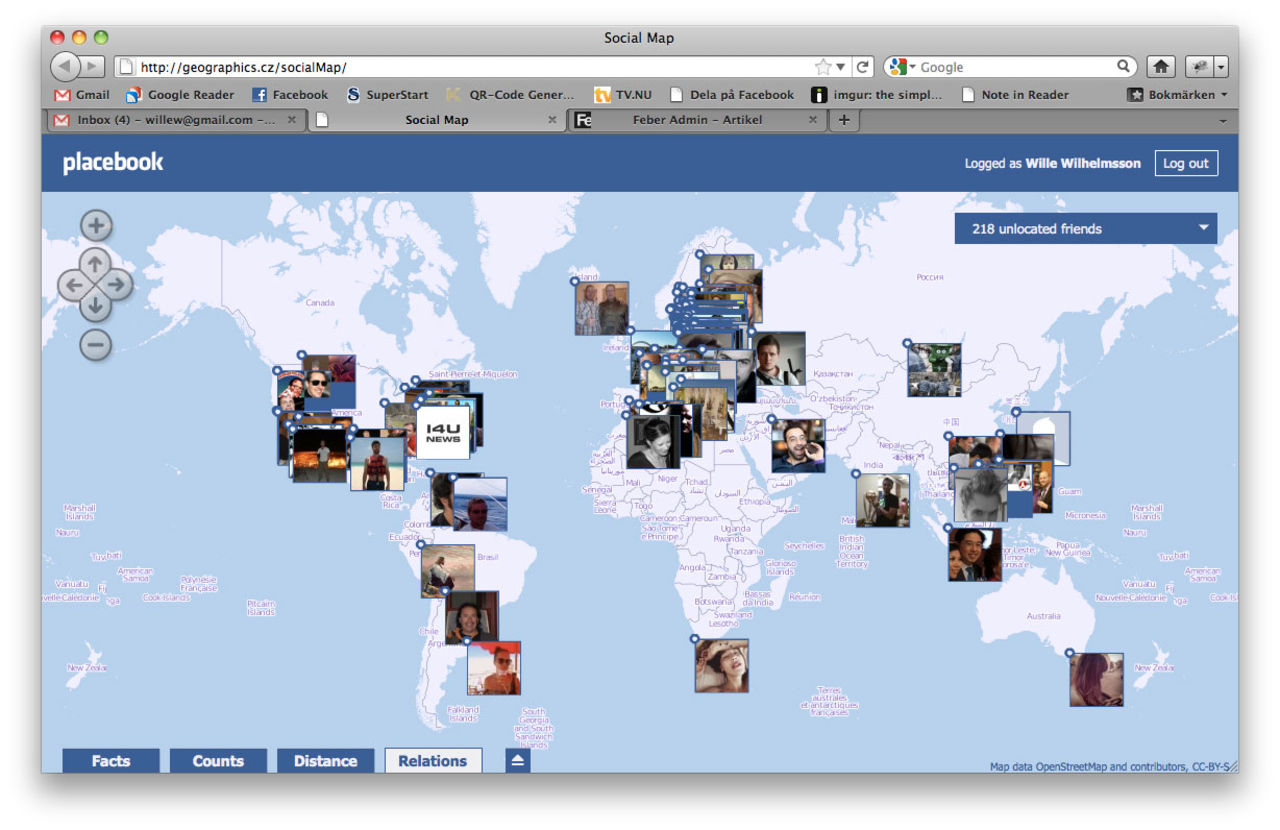Viewport: 1280px width, 830px height.
Task: Open the Google Reader bookmark
Action: tap(180, 95)
